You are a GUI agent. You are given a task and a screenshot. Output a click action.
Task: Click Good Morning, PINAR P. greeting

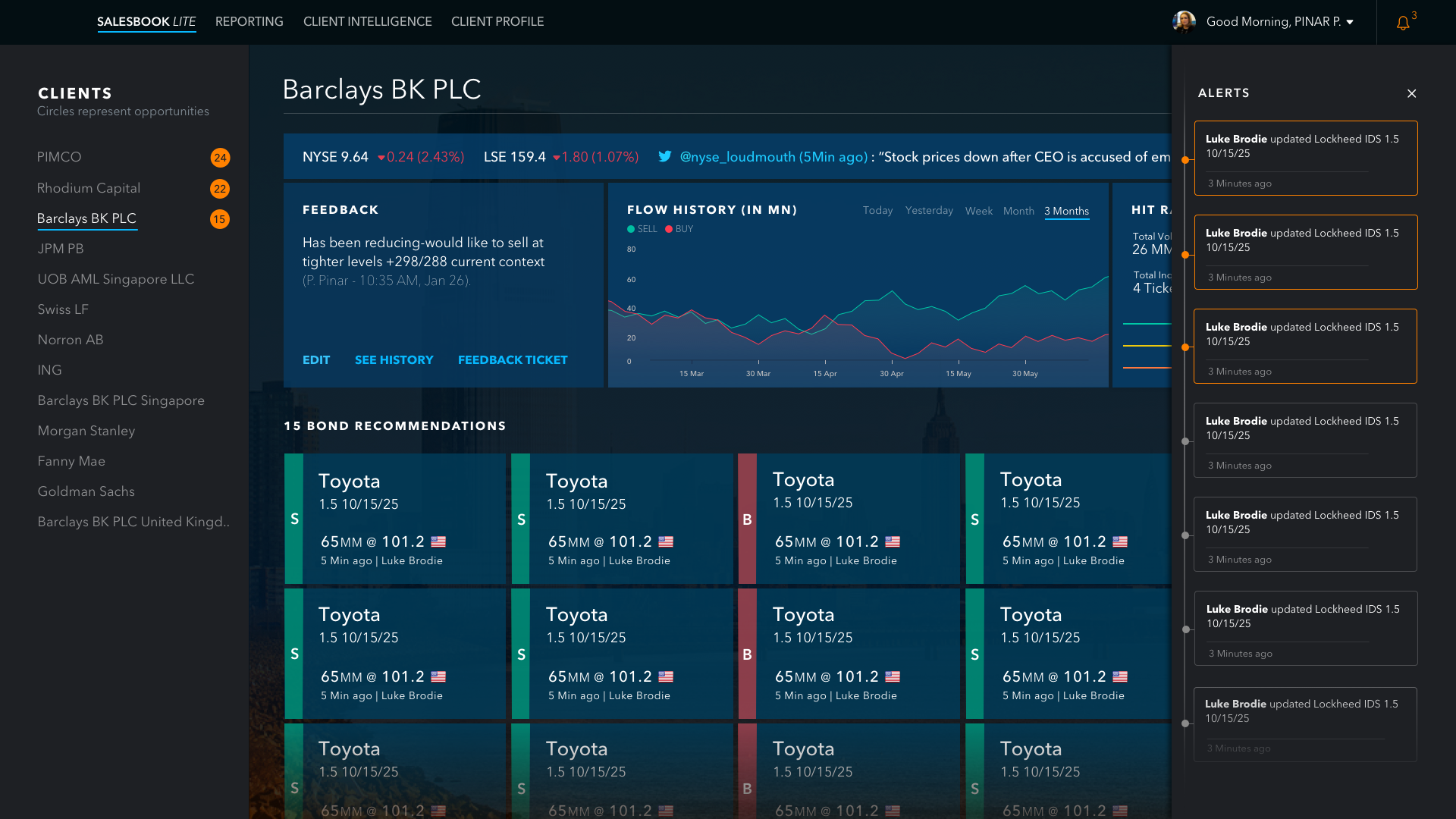[x=1273, y=22]
